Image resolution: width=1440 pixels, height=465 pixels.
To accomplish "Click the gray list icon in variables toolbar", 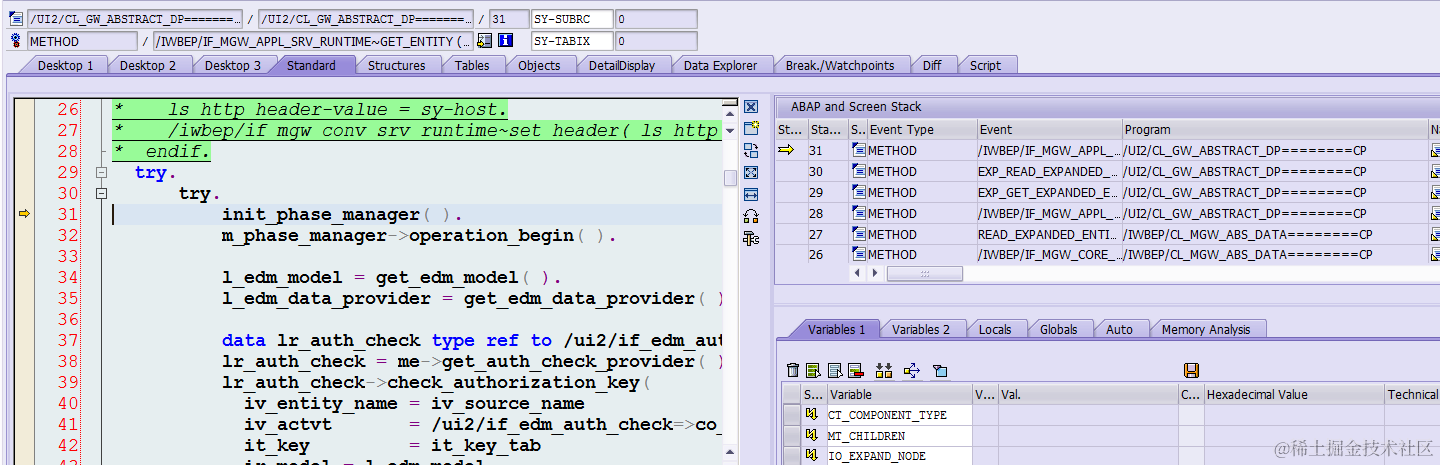I will pos(835,371).
